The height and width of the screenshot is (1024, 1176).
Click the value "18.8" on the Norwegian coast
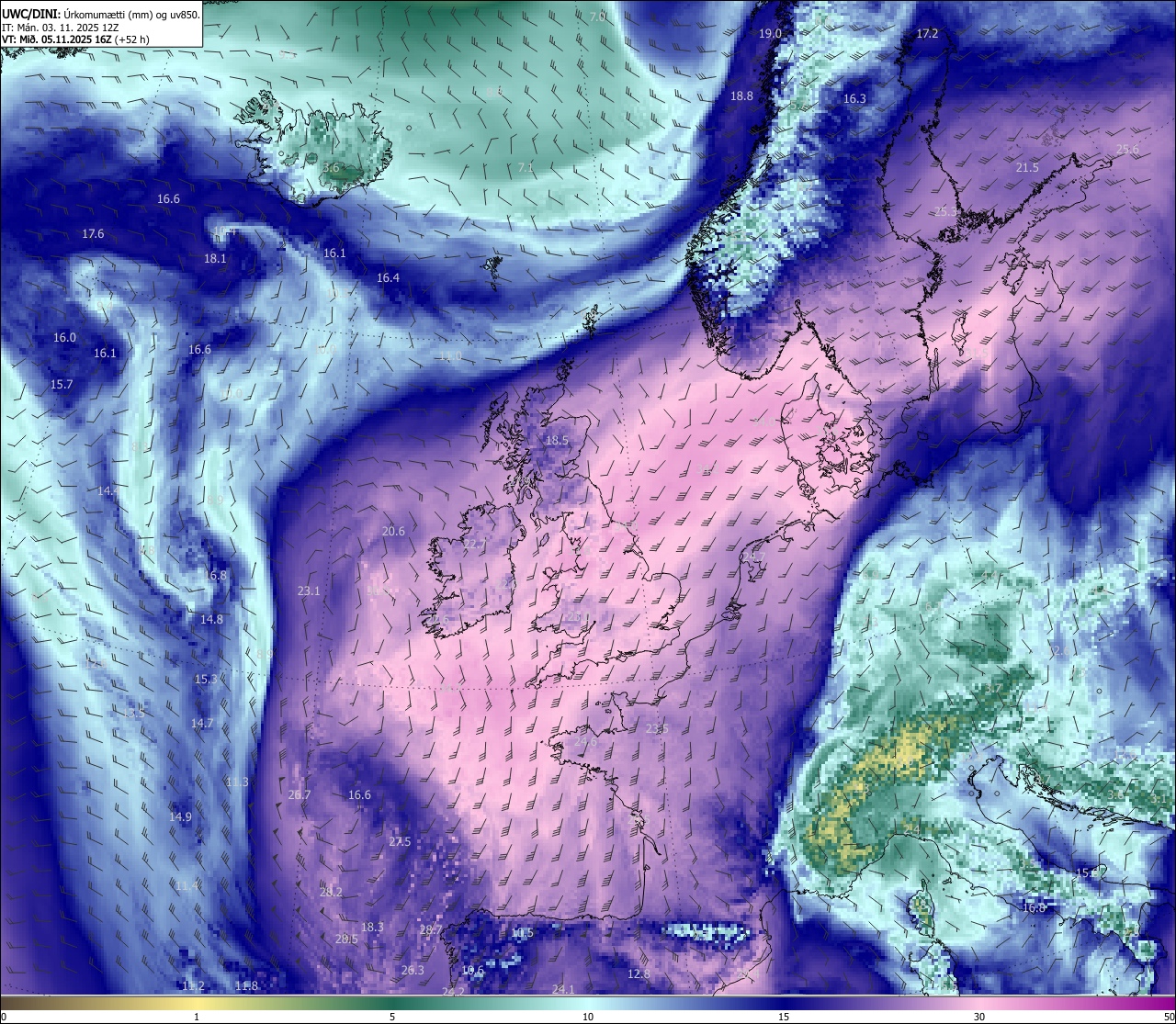[x=741, y=96]
